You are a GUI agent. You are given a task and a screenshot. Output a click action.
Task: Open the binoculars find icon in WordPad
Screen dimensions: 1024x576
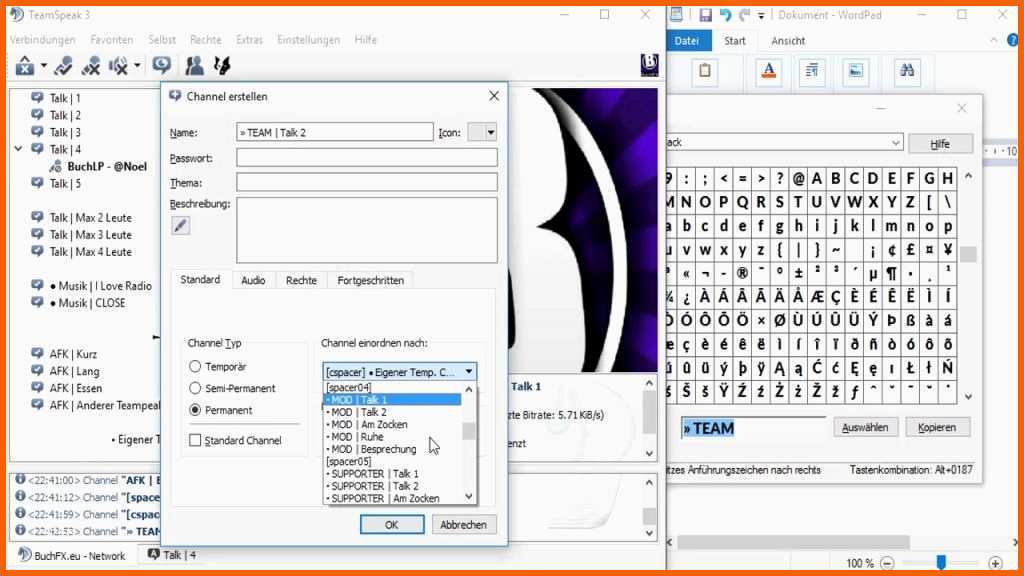(x=908, y=71)
